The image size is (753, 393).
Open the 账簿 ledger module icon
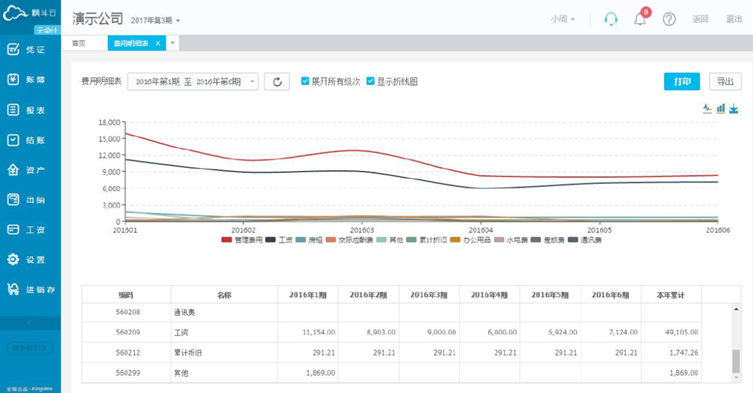pos(13,79)
